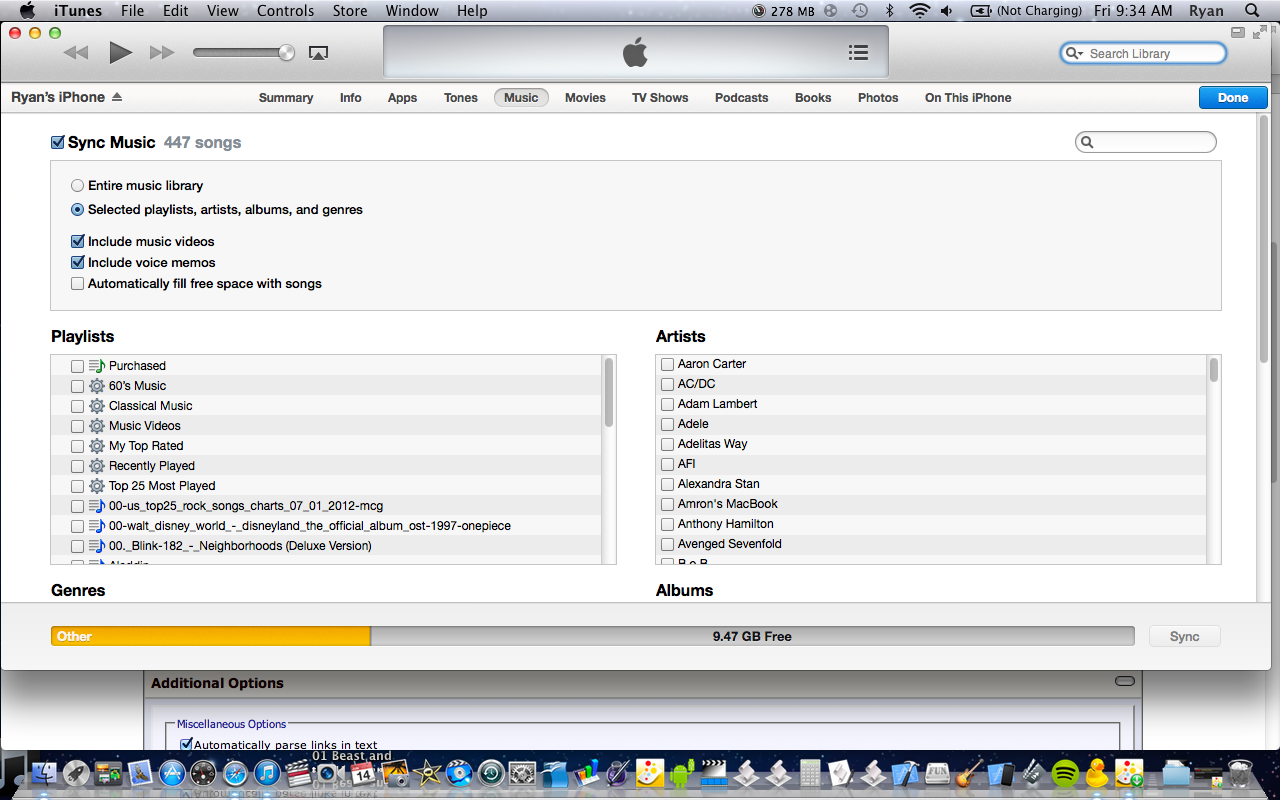Click the 9.47 GB Free capacity segment
Screen dimensions: 1280x800
click(752, 636)
